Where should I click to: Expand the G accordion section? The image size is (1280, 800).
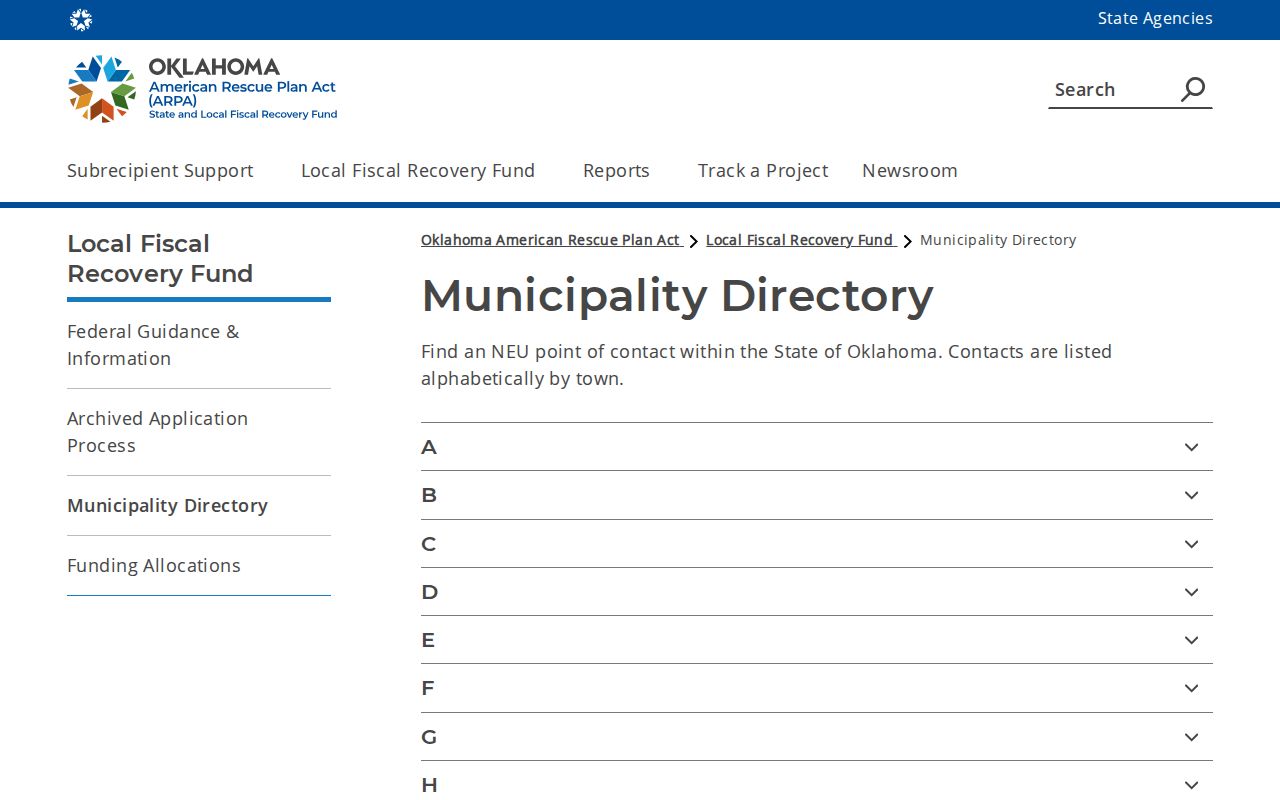[x=817, y=737]
